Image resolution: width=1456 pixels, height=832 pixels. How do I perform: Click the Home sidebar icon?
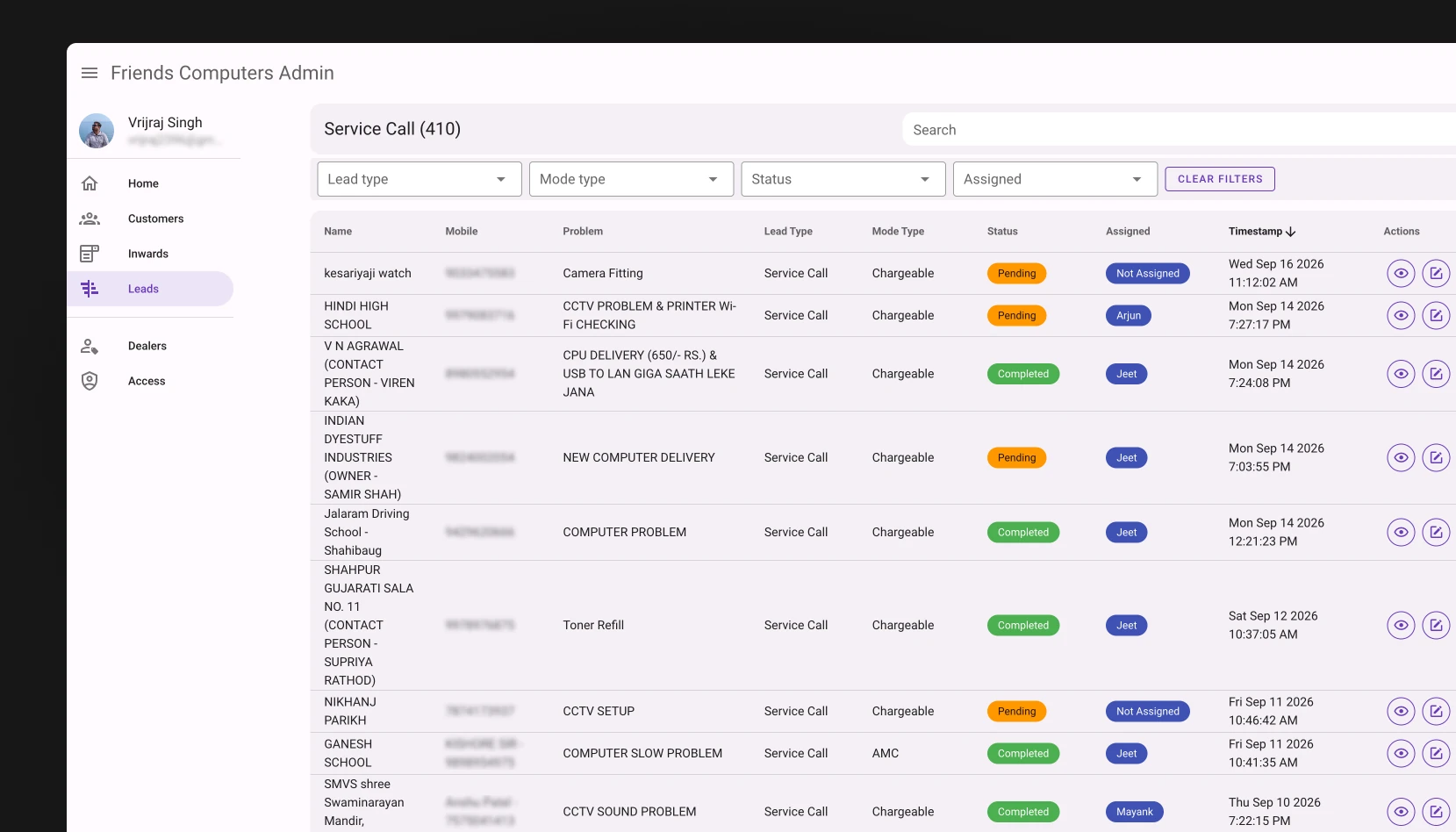(90, 183)
